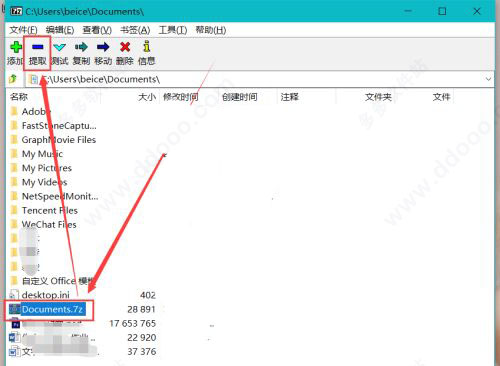Open the 工具(T) menu
This screenshot has height=366, width=500.
tap(173, 30)
